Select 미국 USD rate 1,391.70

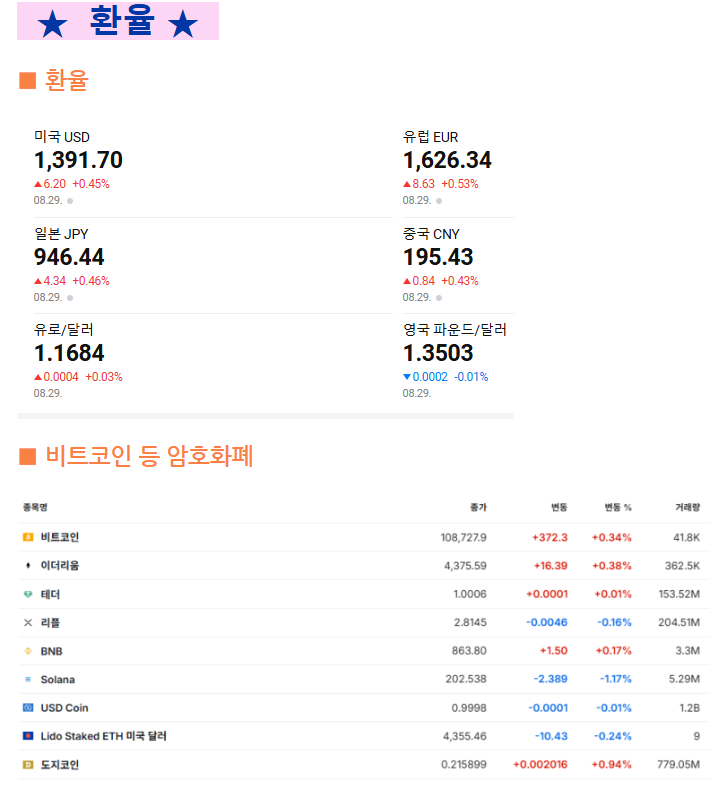coord(78,160)
